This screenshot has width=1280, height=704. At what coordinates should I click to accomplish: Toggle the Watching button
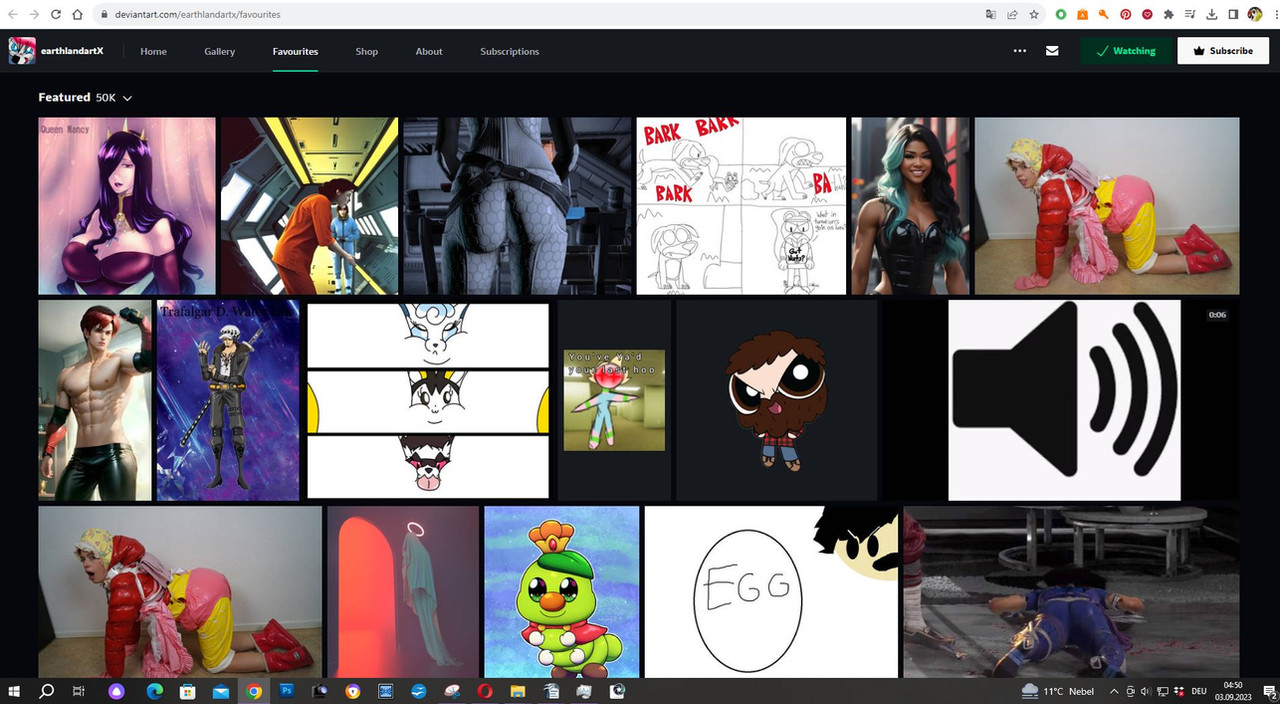point(1126,51)
